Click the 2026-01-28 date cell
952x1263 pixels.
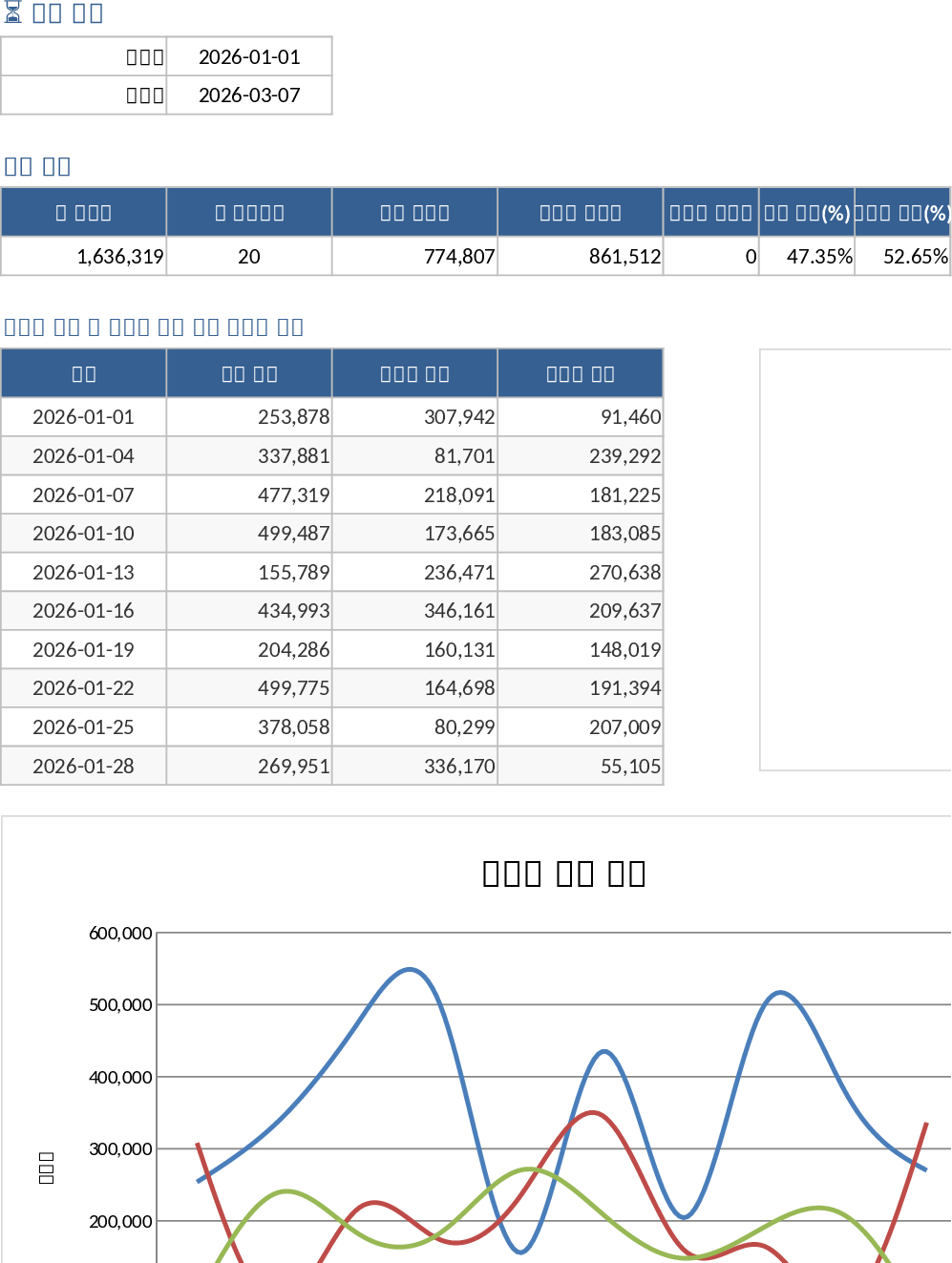click(84, 766)
